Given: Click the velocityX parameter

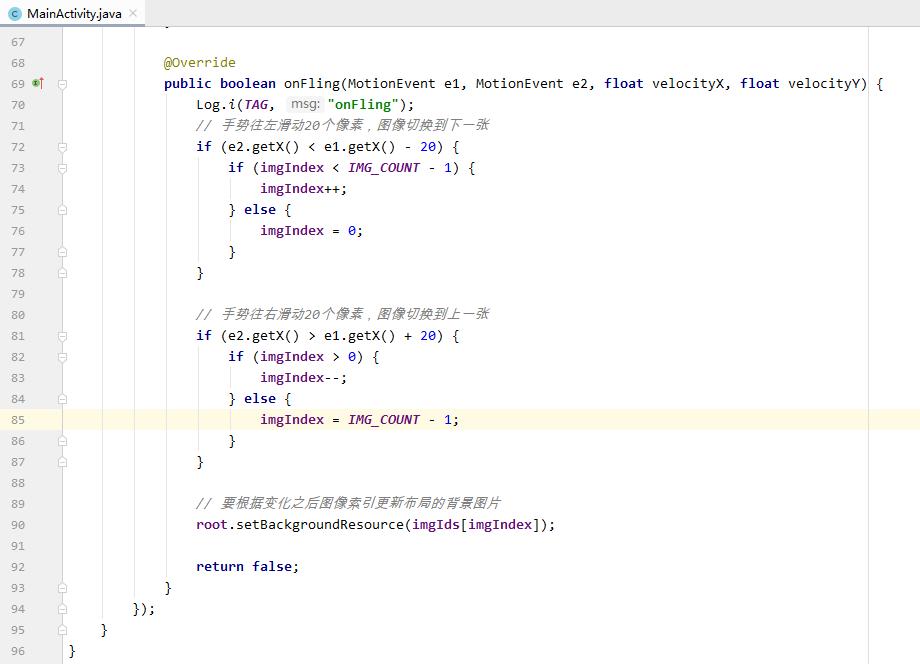Looking at the screenshot, I should pyautogui.click(x=687, y=84).
